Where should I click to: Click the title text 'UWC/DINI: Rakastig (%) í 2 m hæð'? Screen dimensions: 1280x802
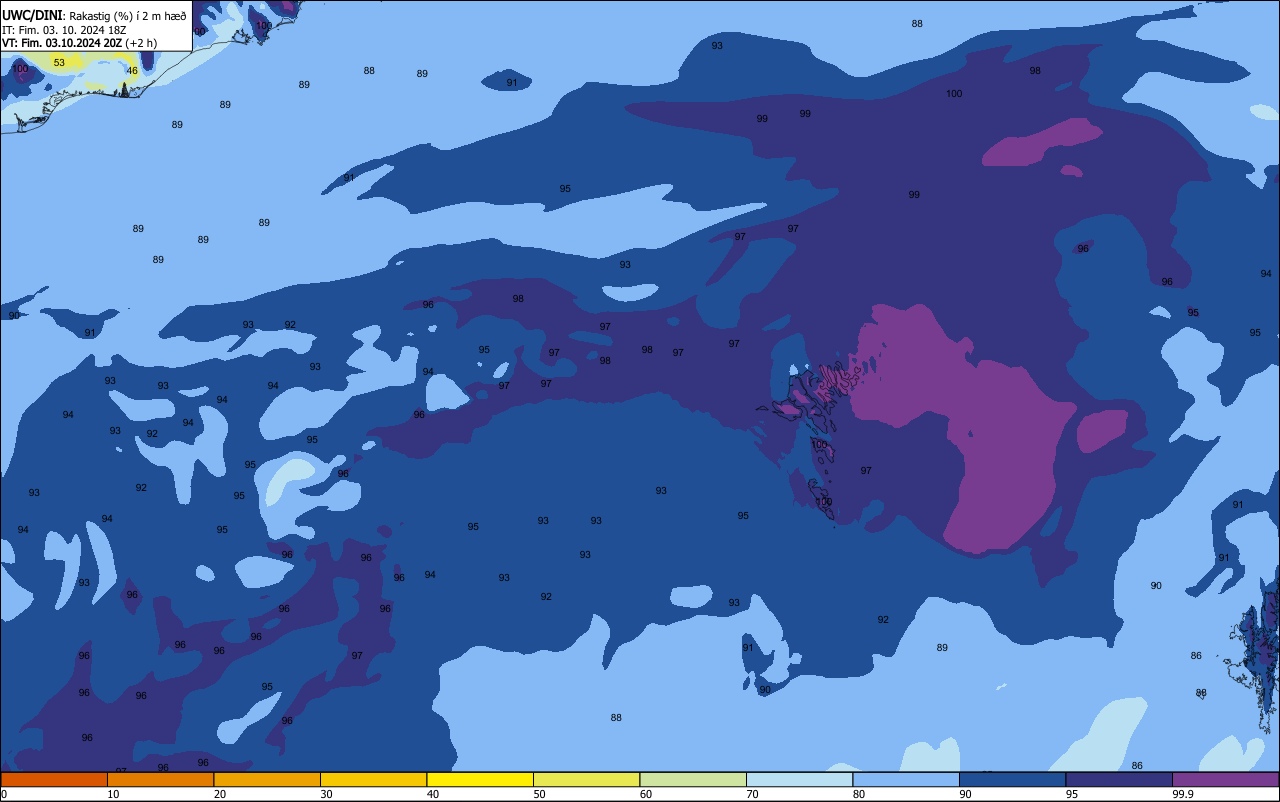tap(94, 15)
